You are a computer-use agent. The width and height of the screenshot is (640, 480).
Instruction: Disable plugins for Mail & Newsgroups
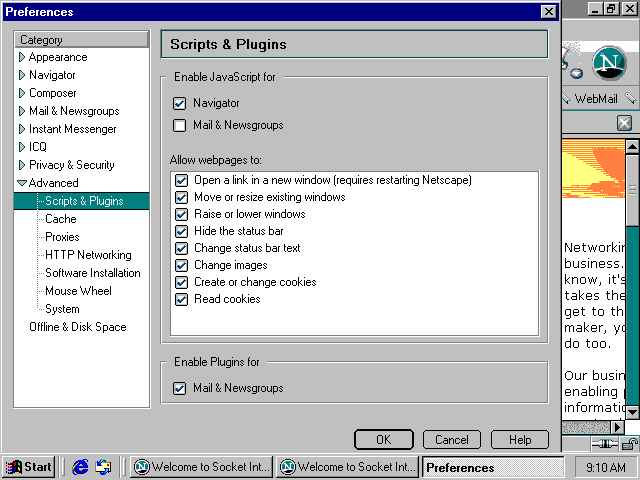click(x=180, y=388)
